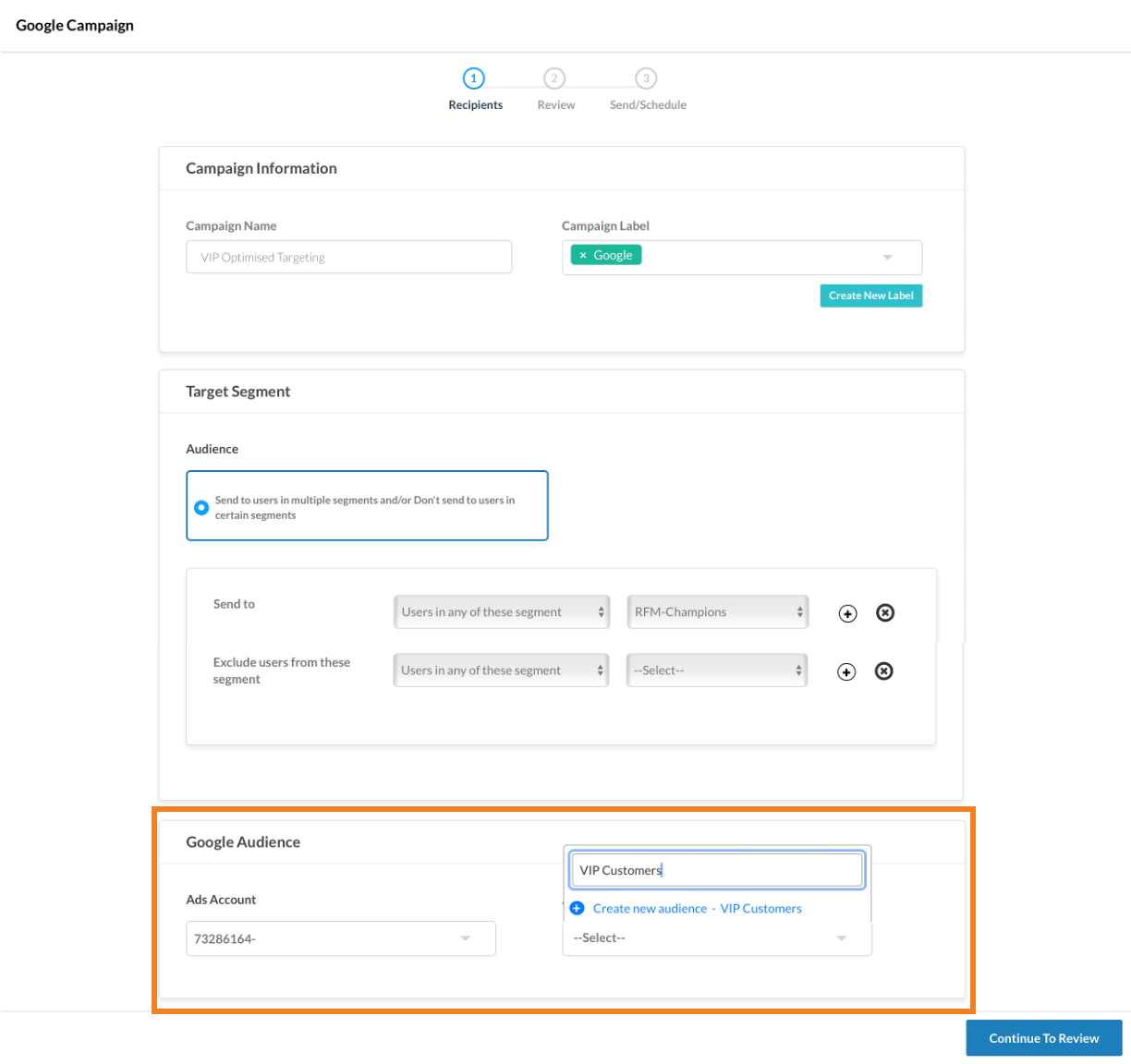Remove the Send to segment row
Screen dimensions: 1131x1064
click(x=885, y=612)
